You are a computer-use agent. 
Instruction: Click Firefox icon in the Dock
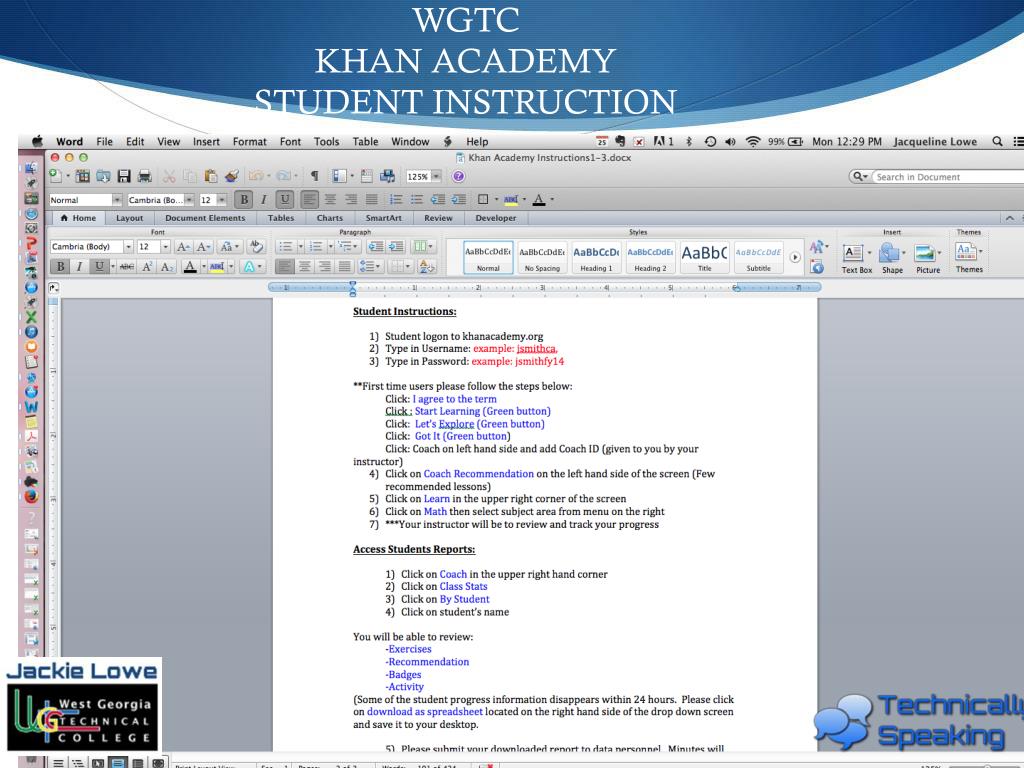(31, 496)
